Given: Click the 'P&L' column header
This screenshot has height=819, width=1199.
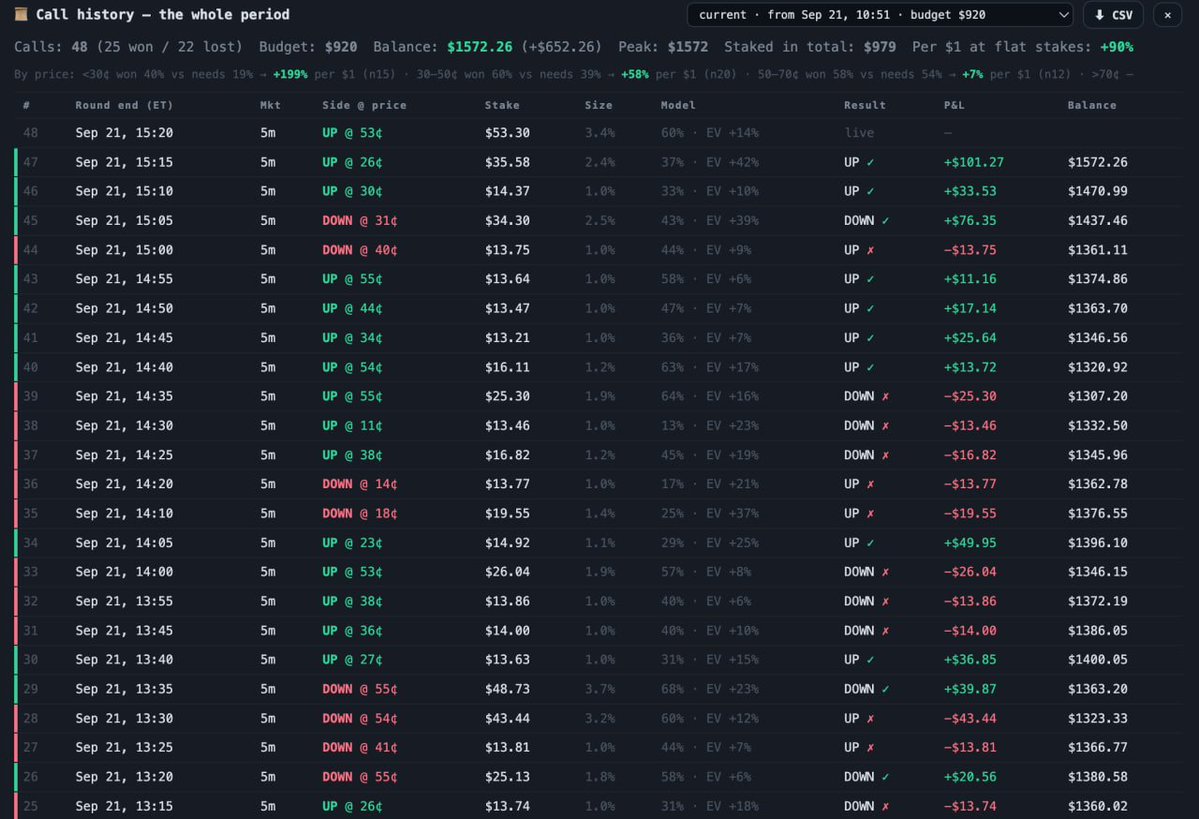Looking at the screenshot, I should pos(954,106).
